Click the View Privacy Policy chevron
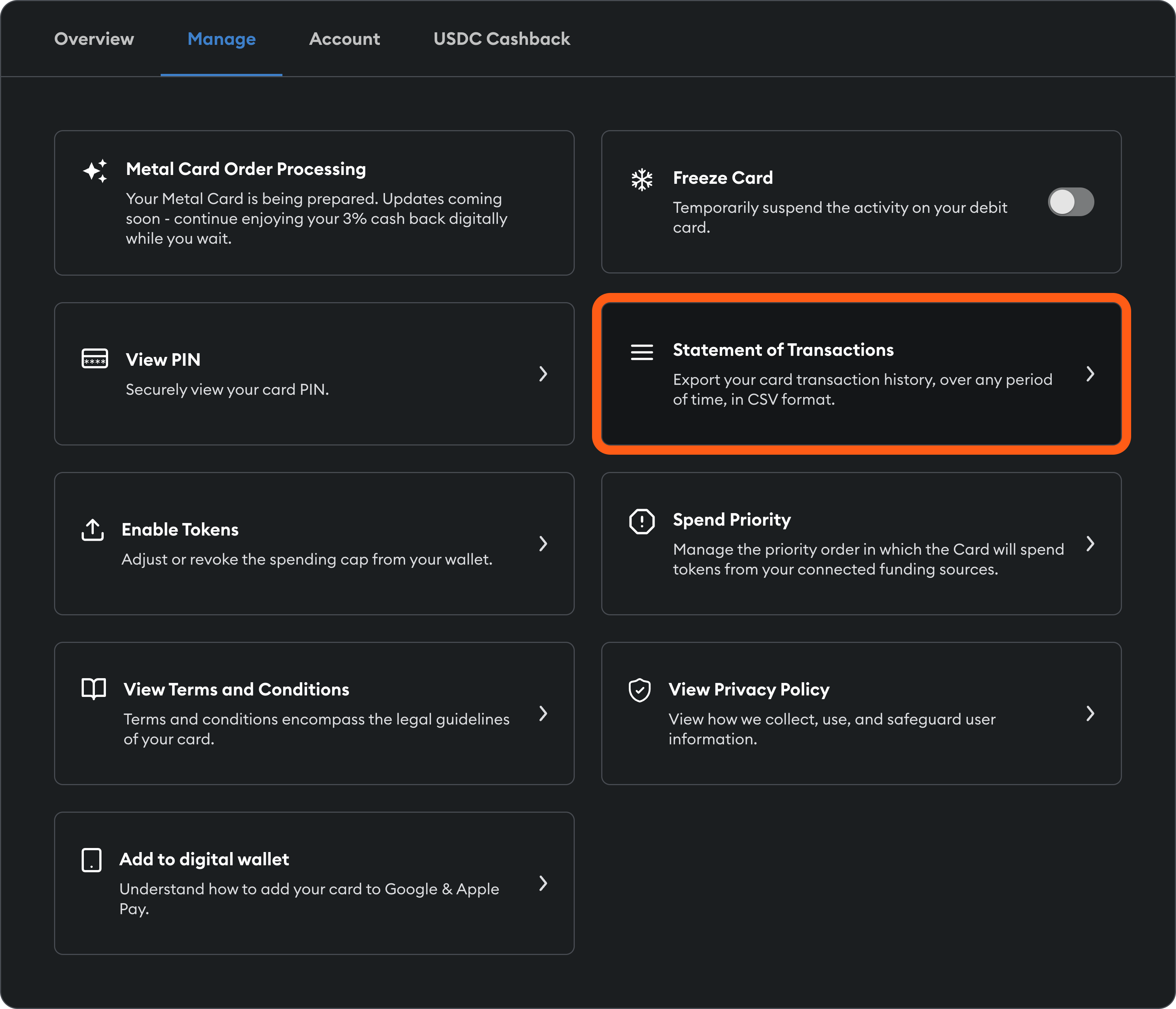Viewport: 1176px width, 1009px height. [x=1090, y=713]
